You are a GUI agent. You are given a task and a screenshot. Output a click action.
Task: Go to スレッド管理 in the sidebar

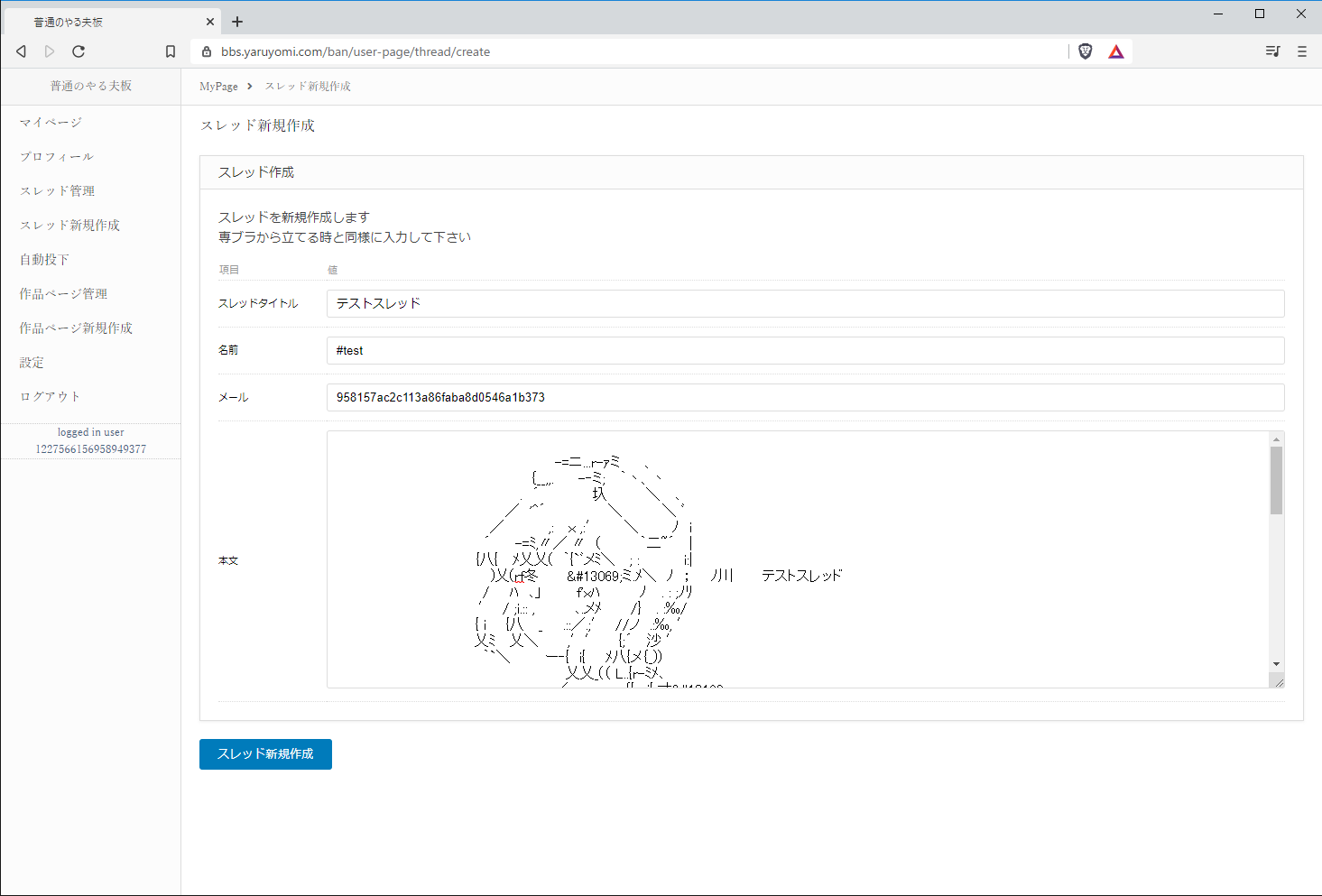pos(57,190)
